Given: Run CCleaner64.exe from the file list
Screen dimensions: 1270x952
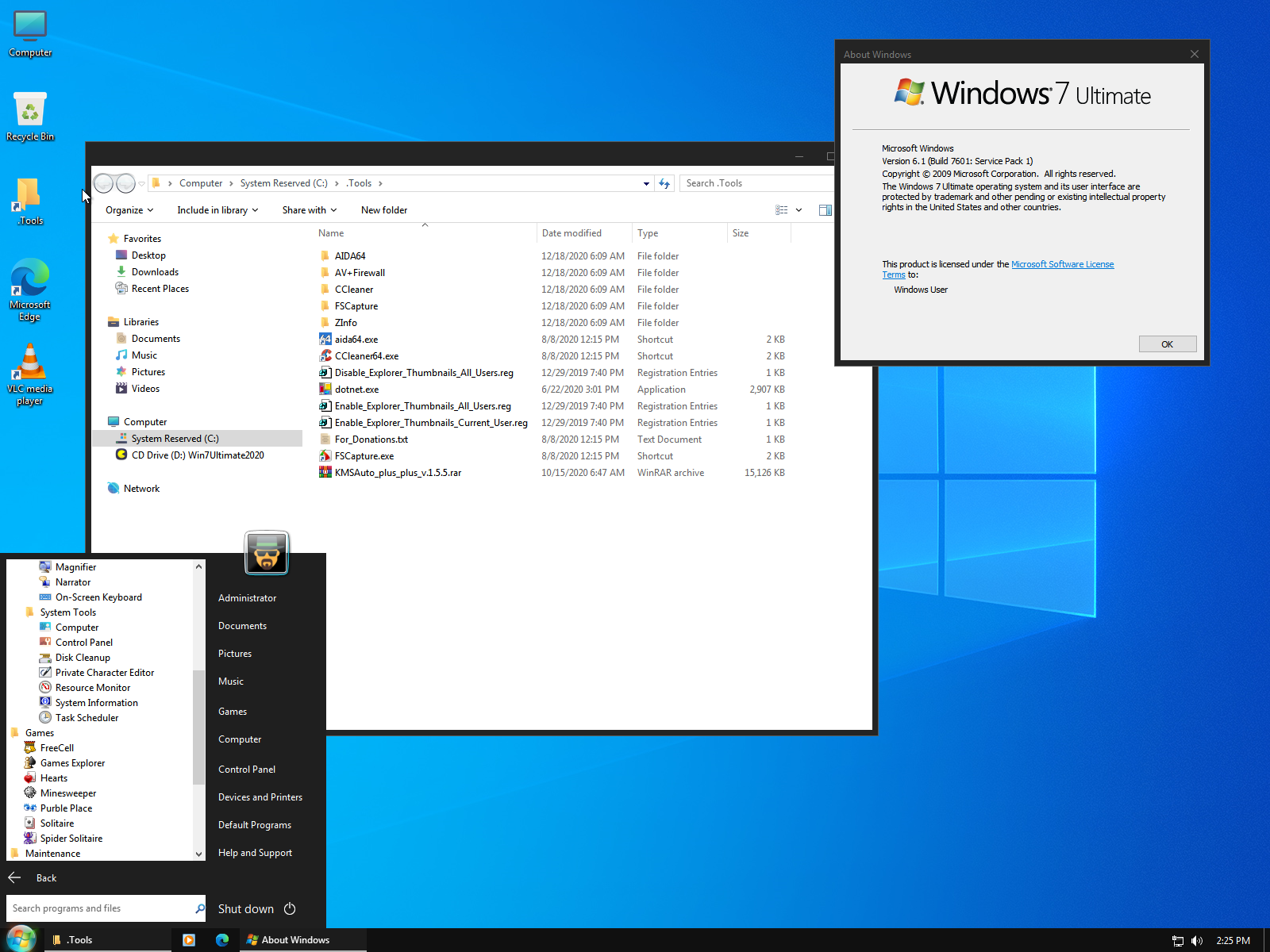Looking at the screenshot, I should [365, 355].
